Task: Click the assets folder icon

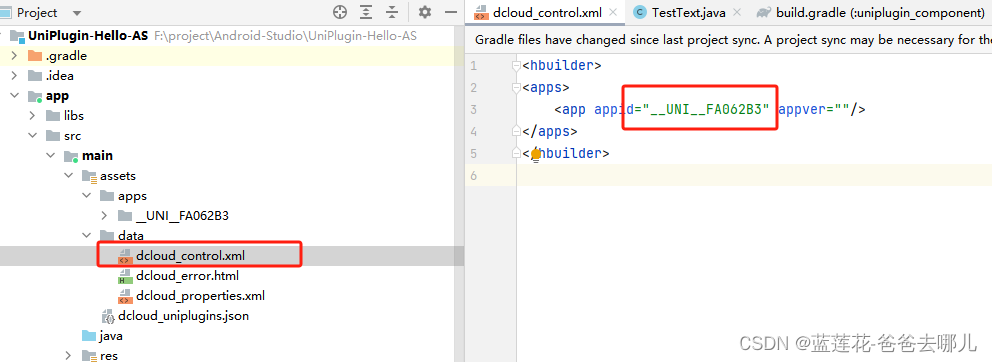Action: point(89,176)
